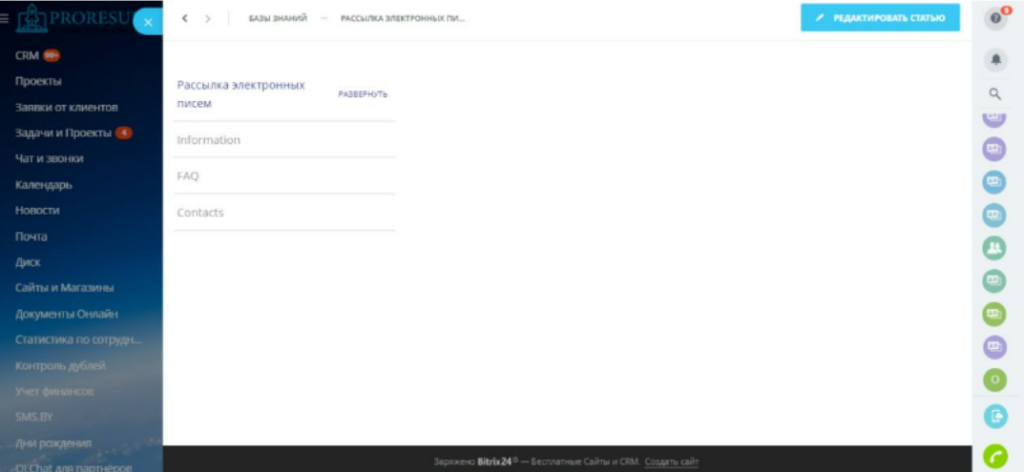Screen dimensions: 1024x472
Task: Open the help question-mark icon
Action: coord(995,18)
